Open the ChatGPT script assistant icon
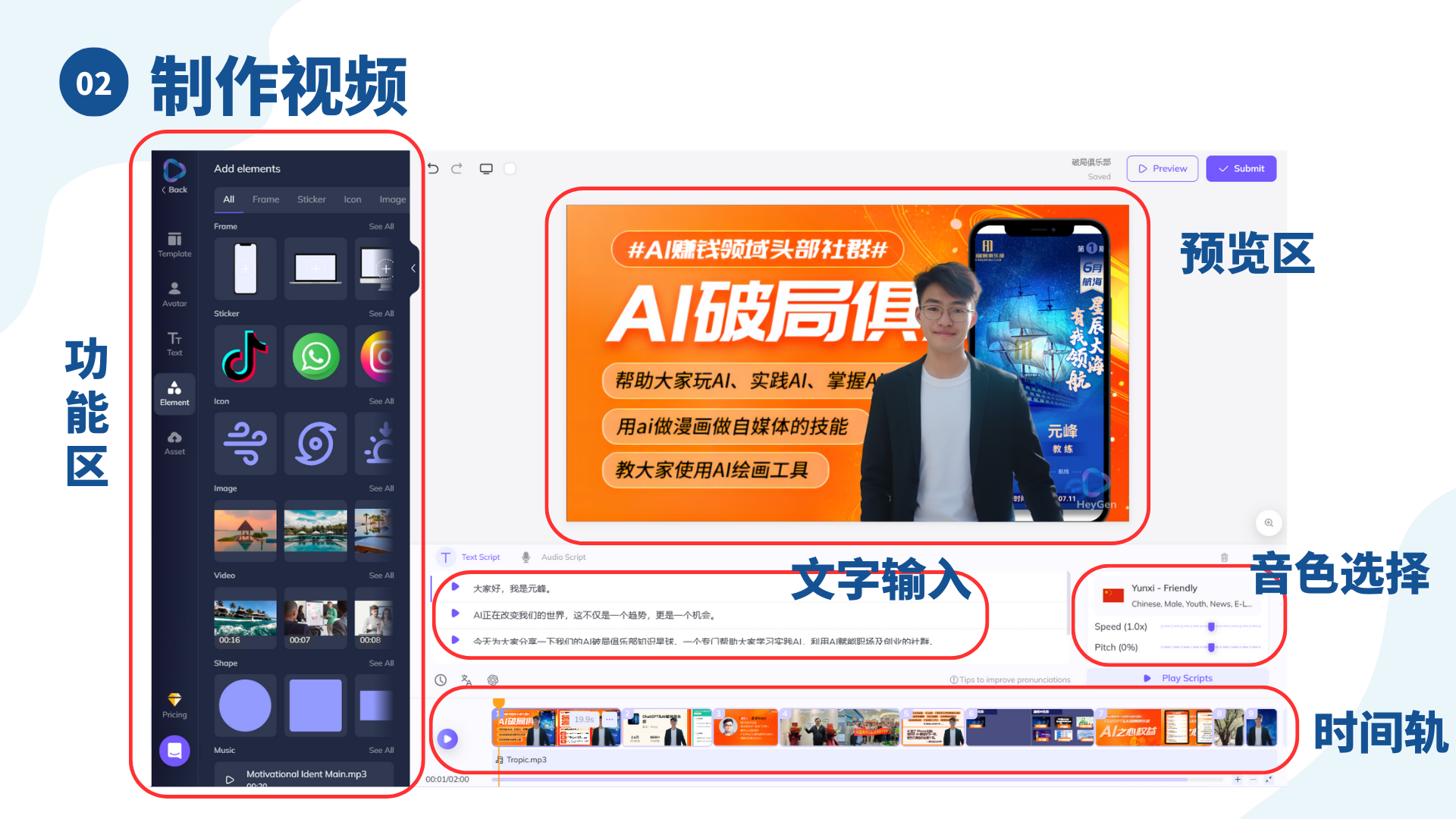 tap(493, 680)
